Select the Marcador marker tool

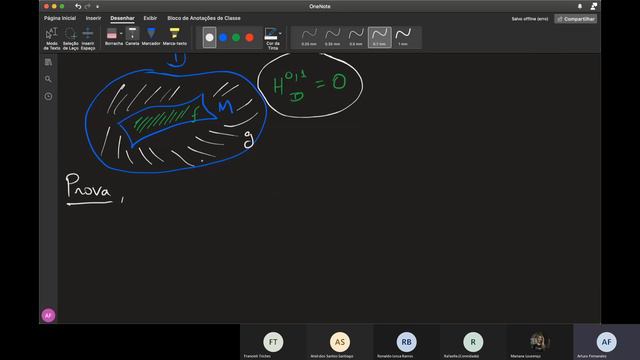[151, 36]
